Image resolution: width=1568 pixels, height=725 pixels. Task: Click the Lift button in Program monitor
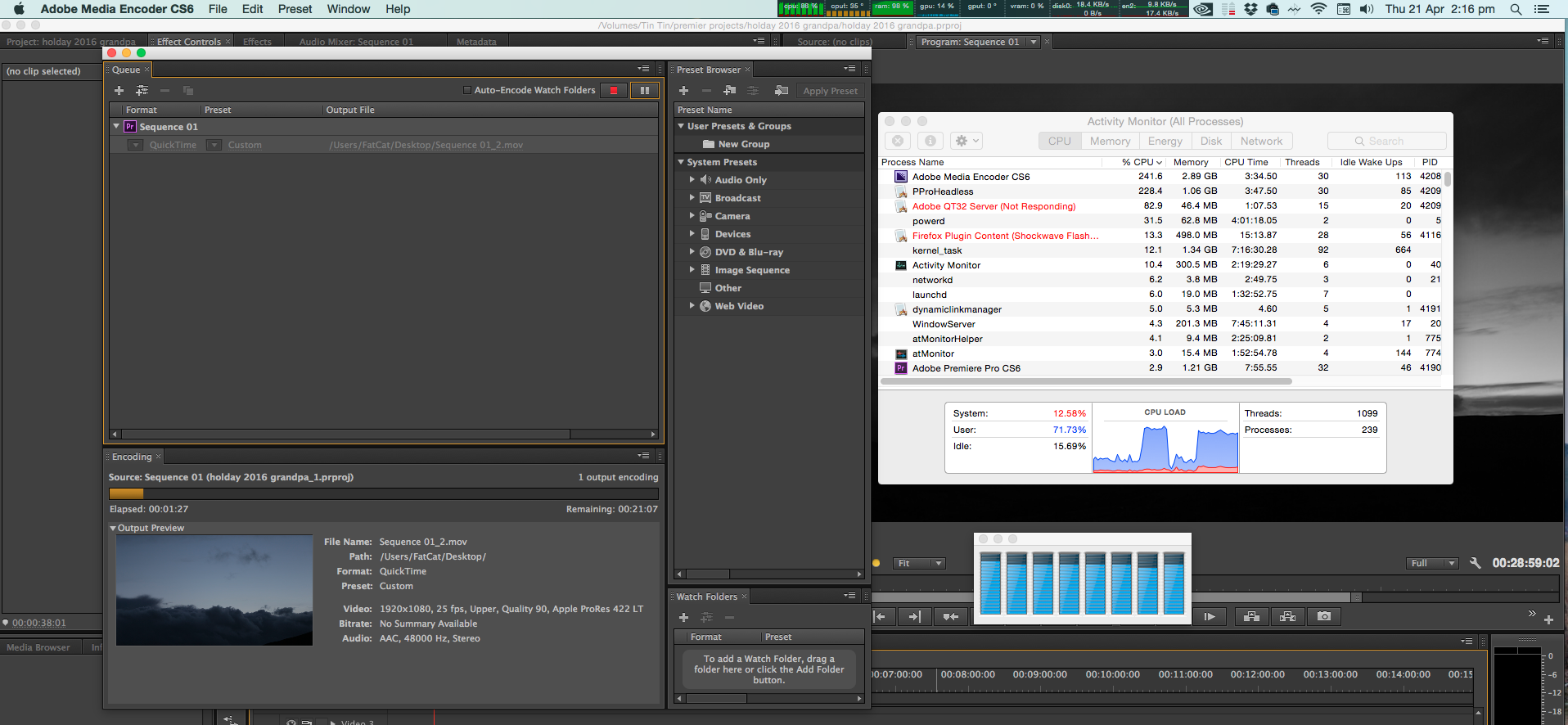(x=1251, y=617)
